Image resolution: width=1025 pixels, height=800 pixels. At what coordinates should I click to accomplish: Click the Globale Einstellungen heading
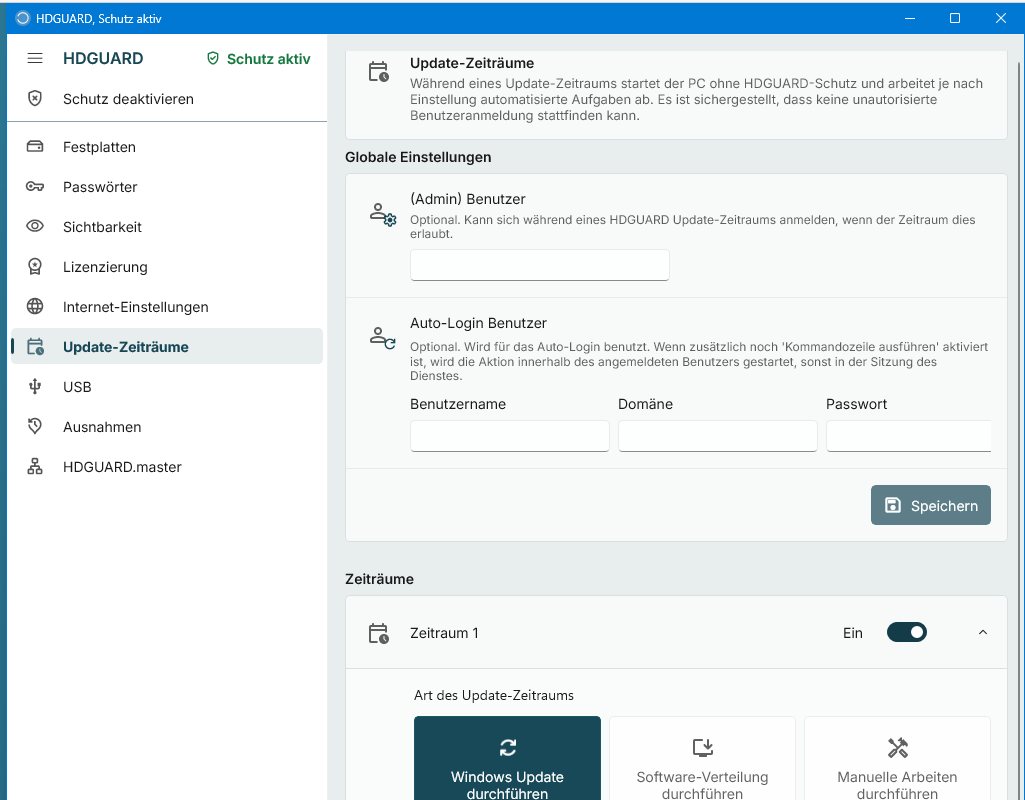point(418,157)
